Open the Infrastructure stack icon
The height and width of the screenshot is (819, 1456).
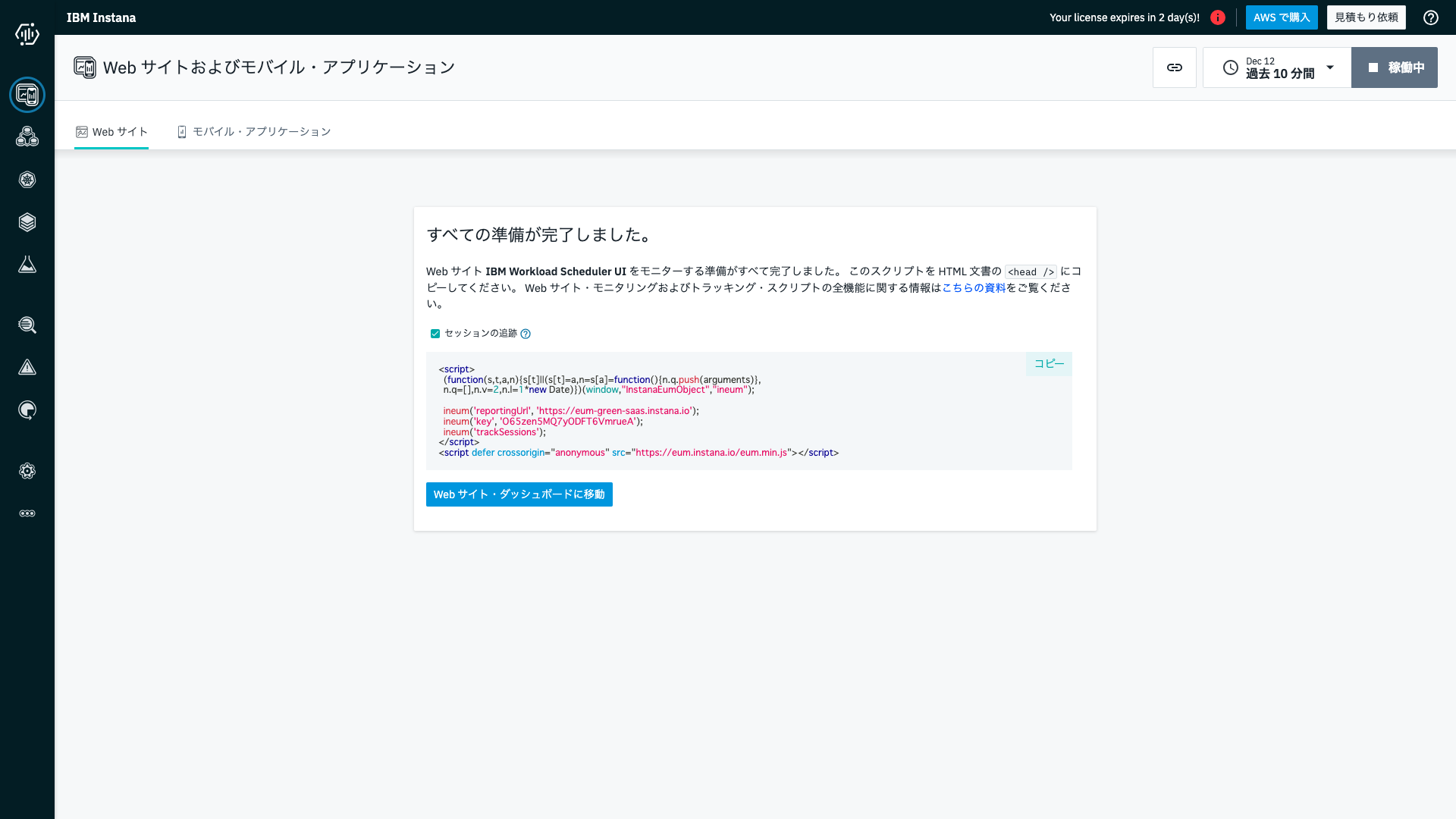point(27,222)
